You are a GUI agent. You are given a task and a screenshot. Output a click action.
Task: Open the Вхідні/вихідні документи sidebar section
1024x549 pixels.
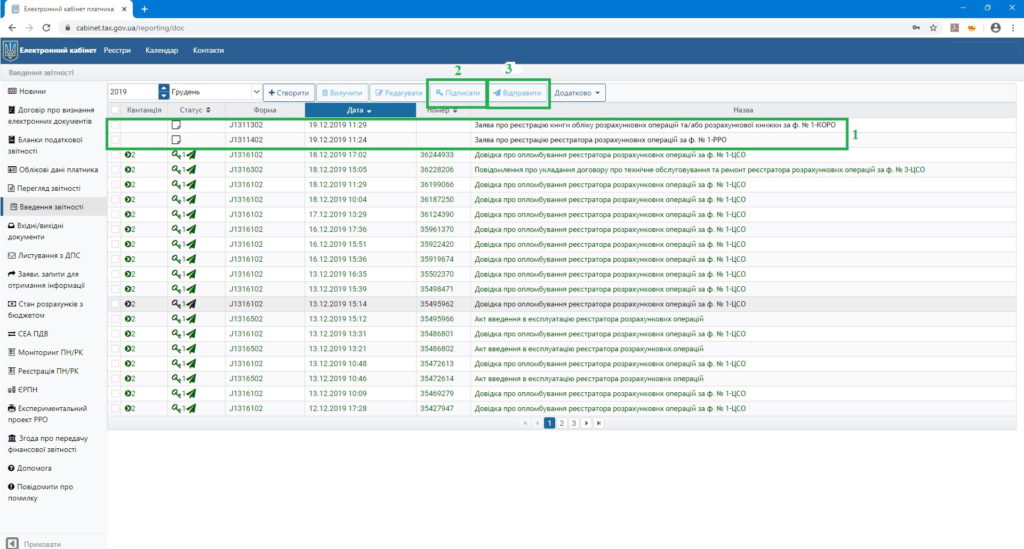point(50,231)
